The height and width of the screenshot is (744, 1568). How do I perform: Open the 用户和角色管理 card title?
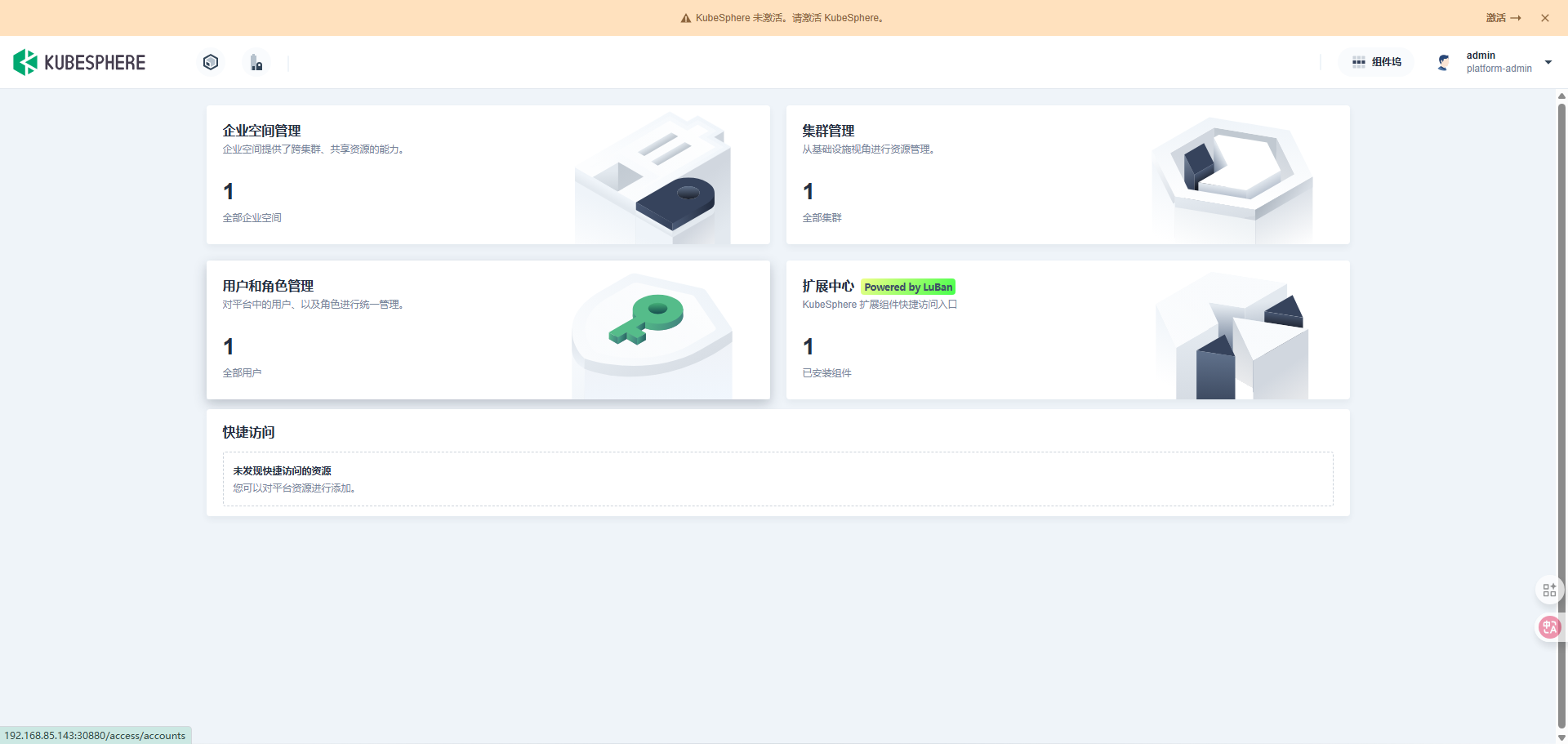(x=268, y=286)
